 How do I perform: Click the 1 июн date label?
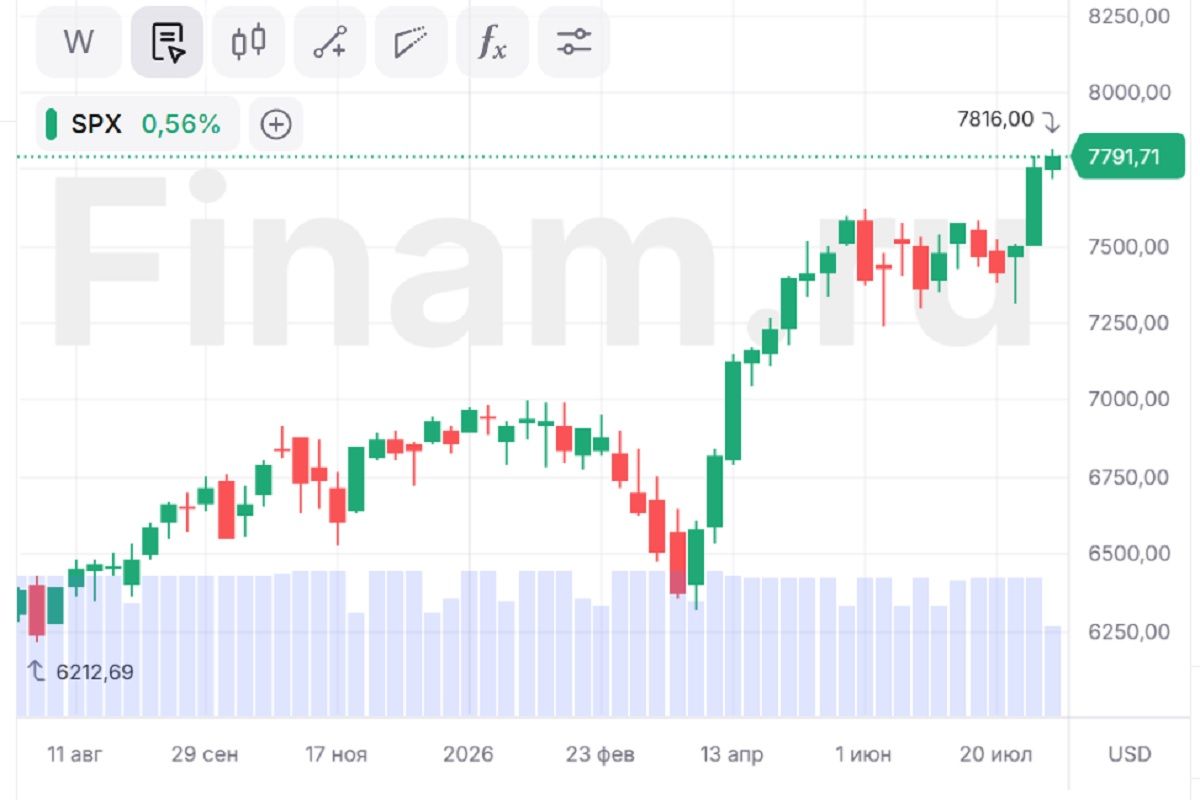862,754
